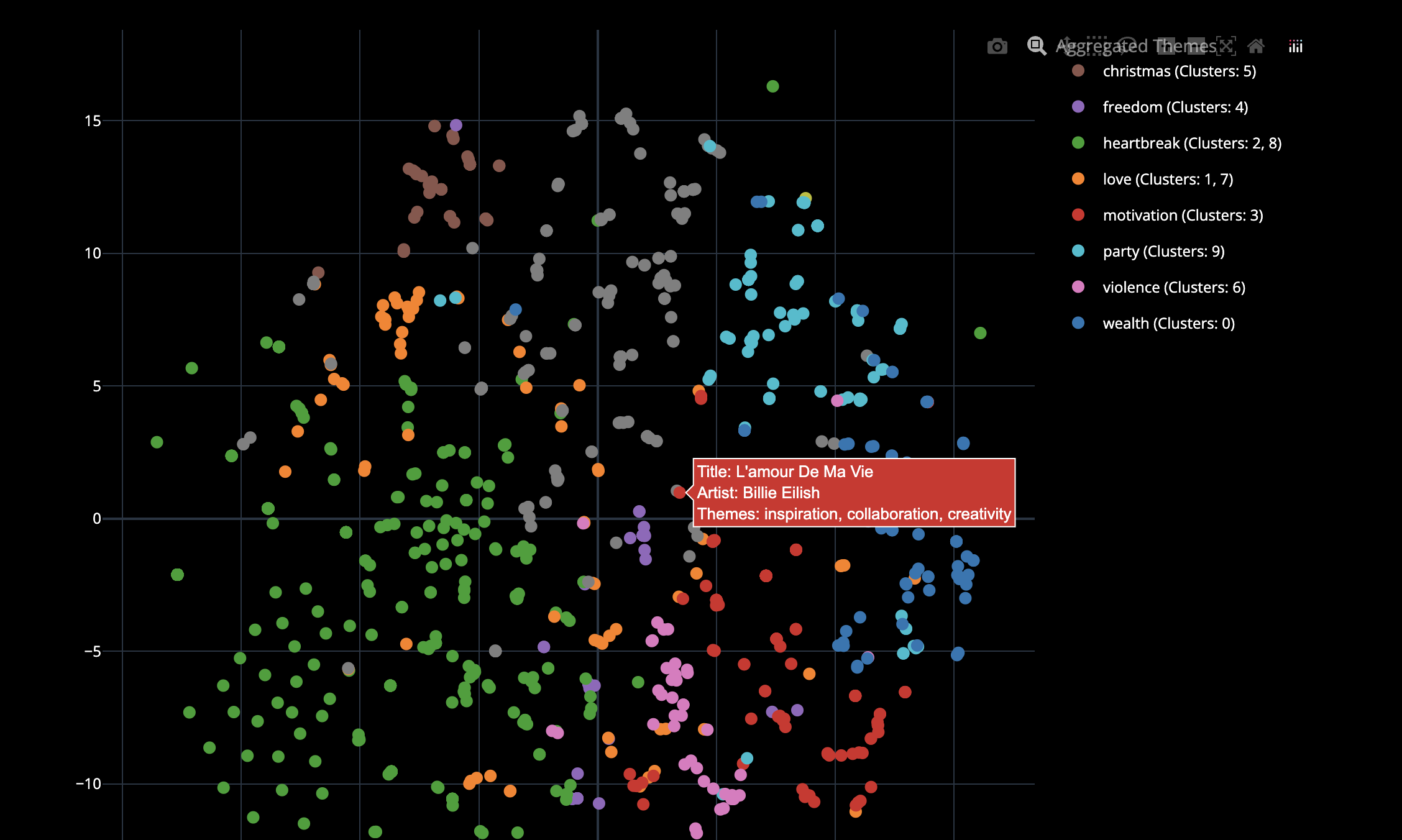Click violence (Clusters: 6) legend label
Viewport: 1402px width, 840px height.
[x=1173, y=288]
